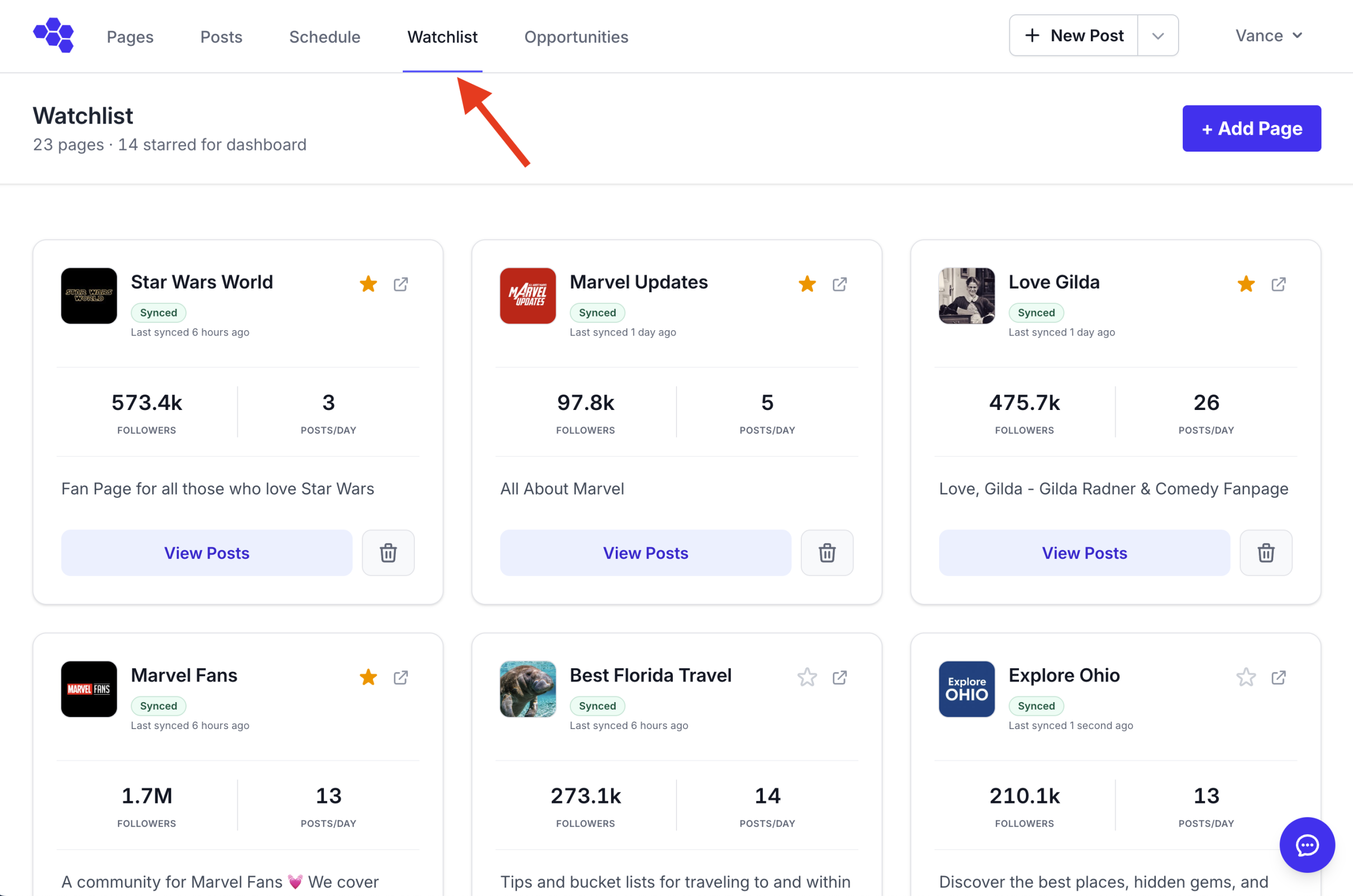Unstar Marvel Fans from dashboard
Image resolution: width=1353 pixels, height=896 pixels.
coord(369,677)
